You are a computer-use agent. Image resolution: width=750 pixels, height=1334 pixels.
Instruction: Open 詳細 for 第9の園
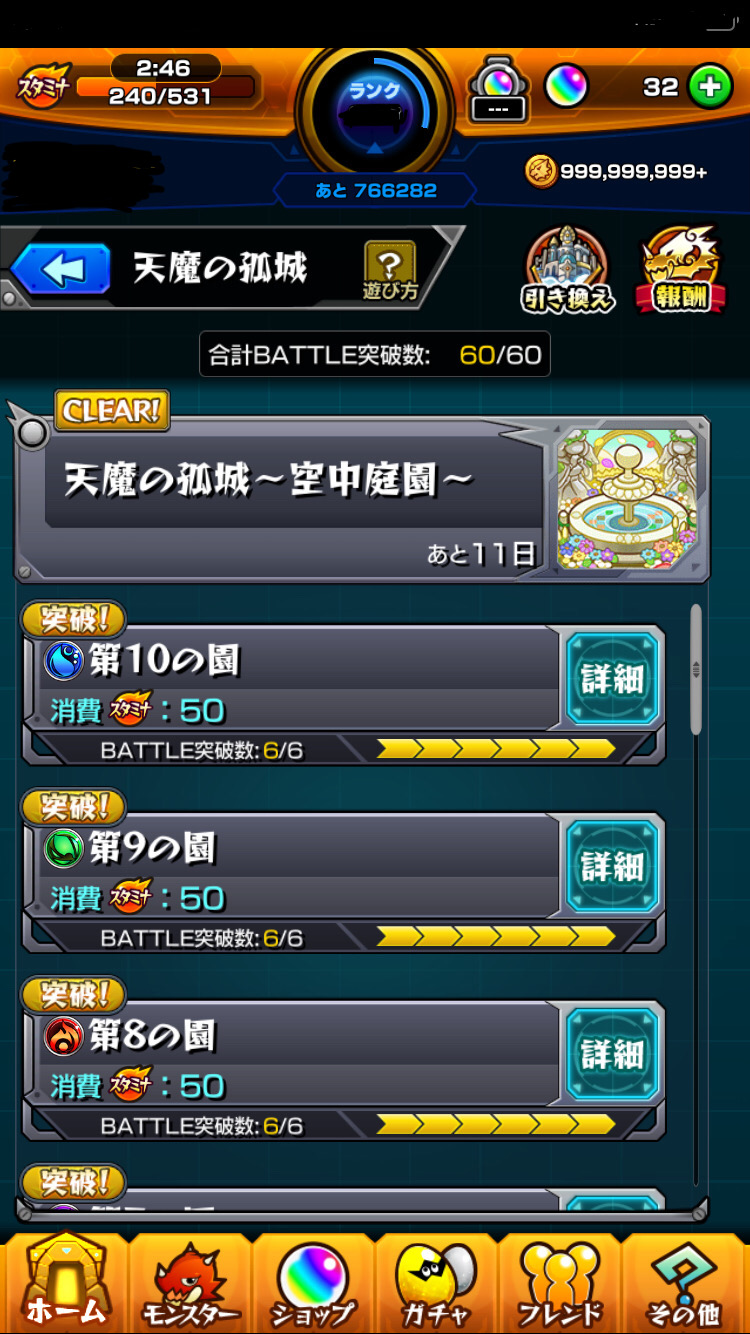[612, 867]
